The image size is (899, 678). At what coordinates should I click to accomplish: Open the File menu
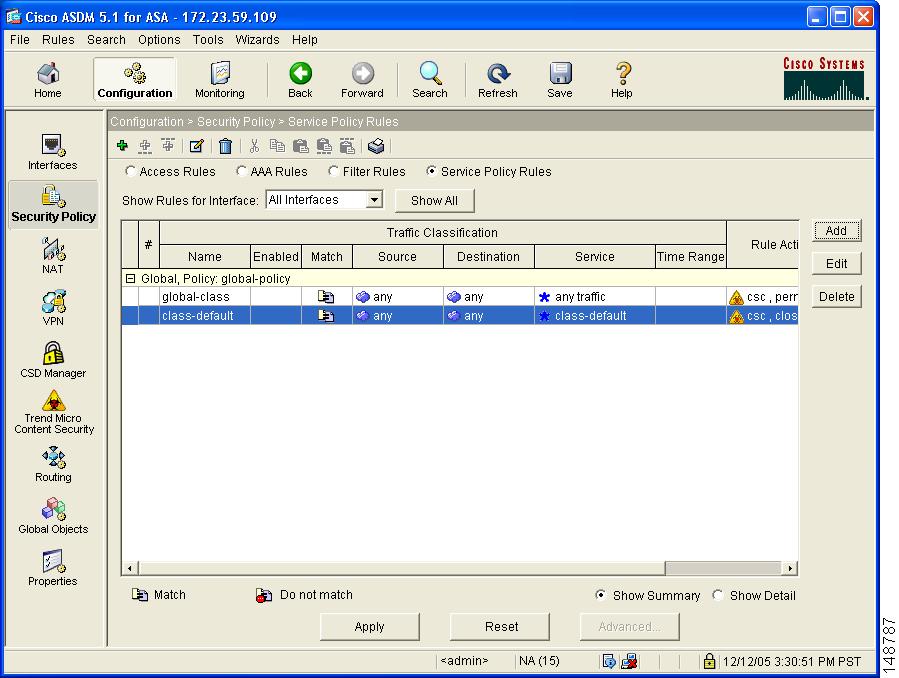tap(19, 40)
